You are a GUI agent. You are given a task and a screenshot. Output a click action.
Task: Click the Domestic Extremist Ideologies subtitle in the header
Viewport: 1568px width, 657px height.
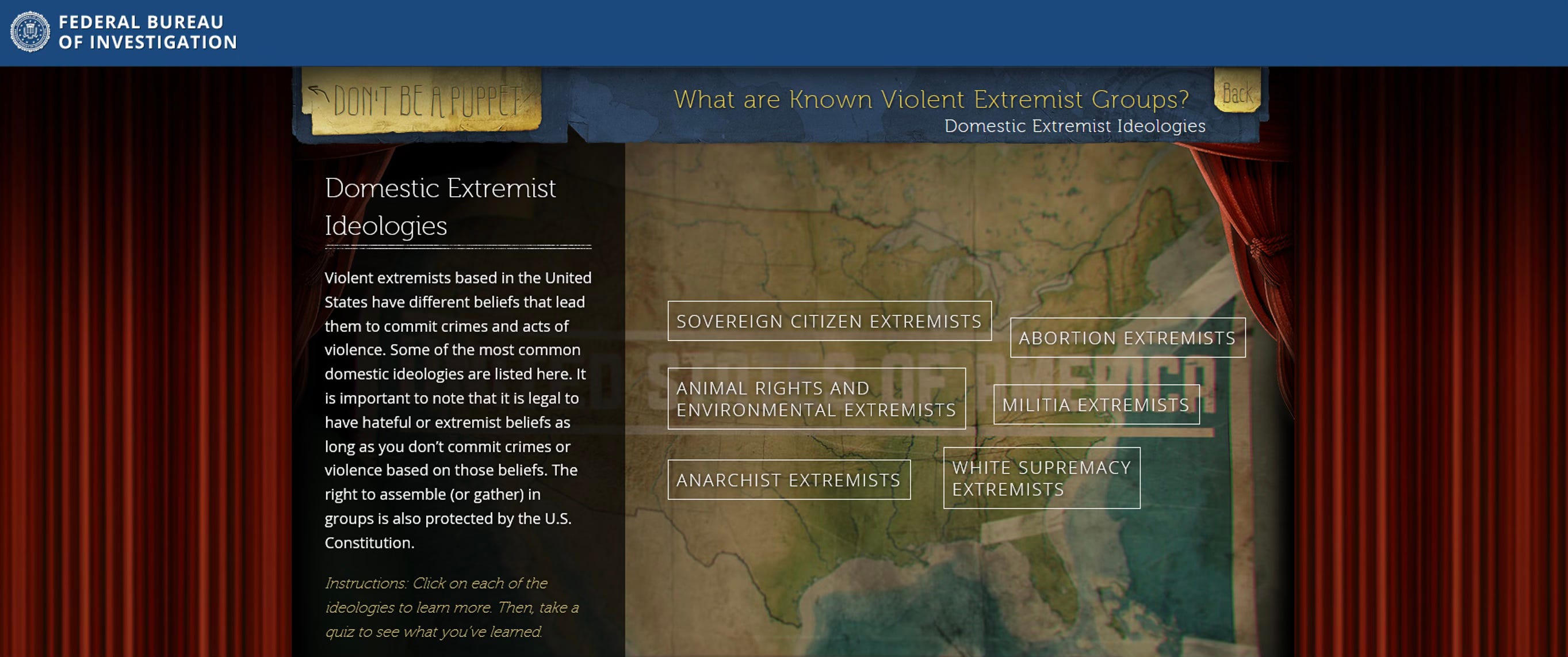(x=1074, y=126)
